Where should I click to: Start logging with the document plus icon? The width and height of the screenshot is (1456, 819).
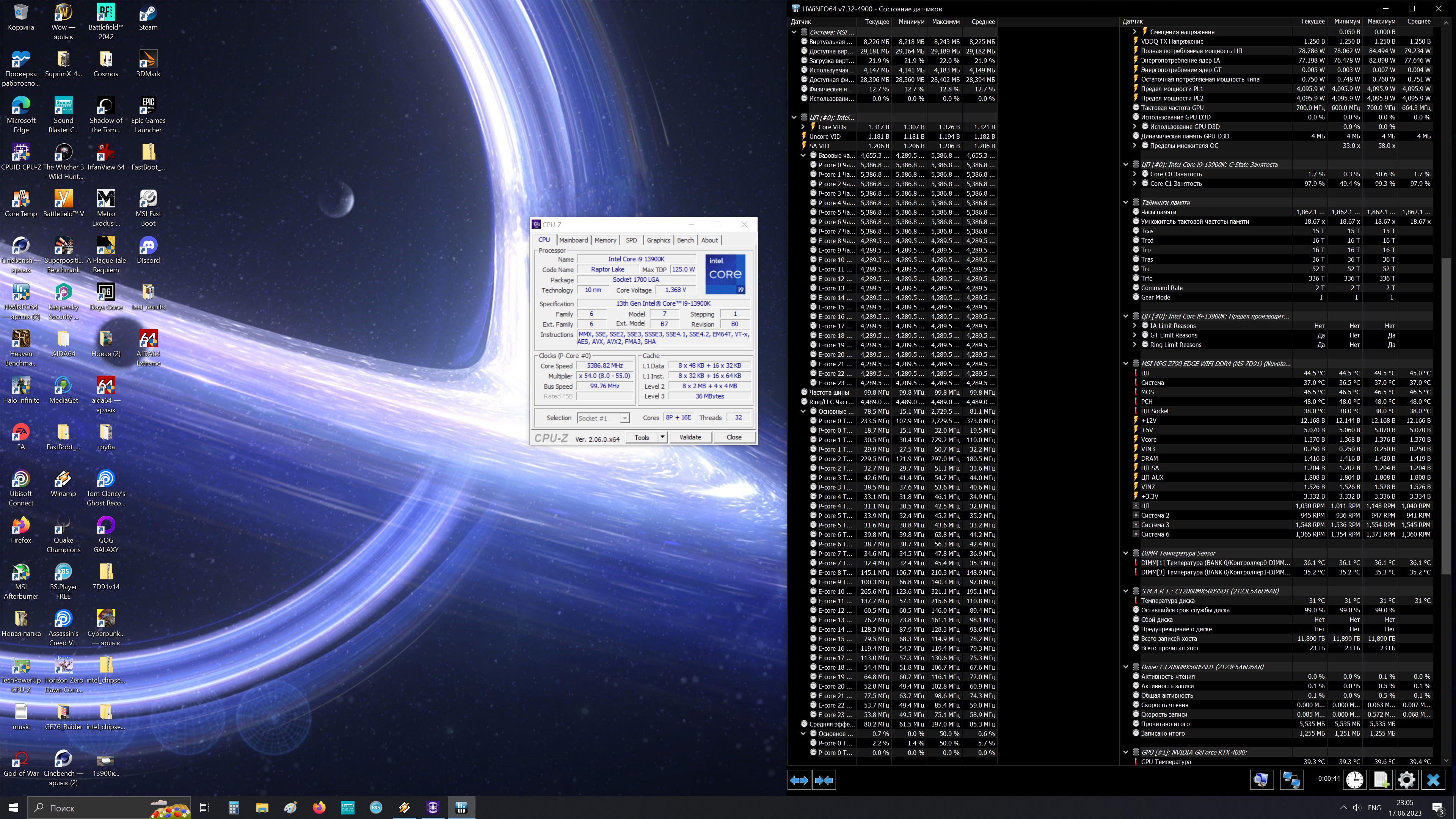click(1380, 780)
